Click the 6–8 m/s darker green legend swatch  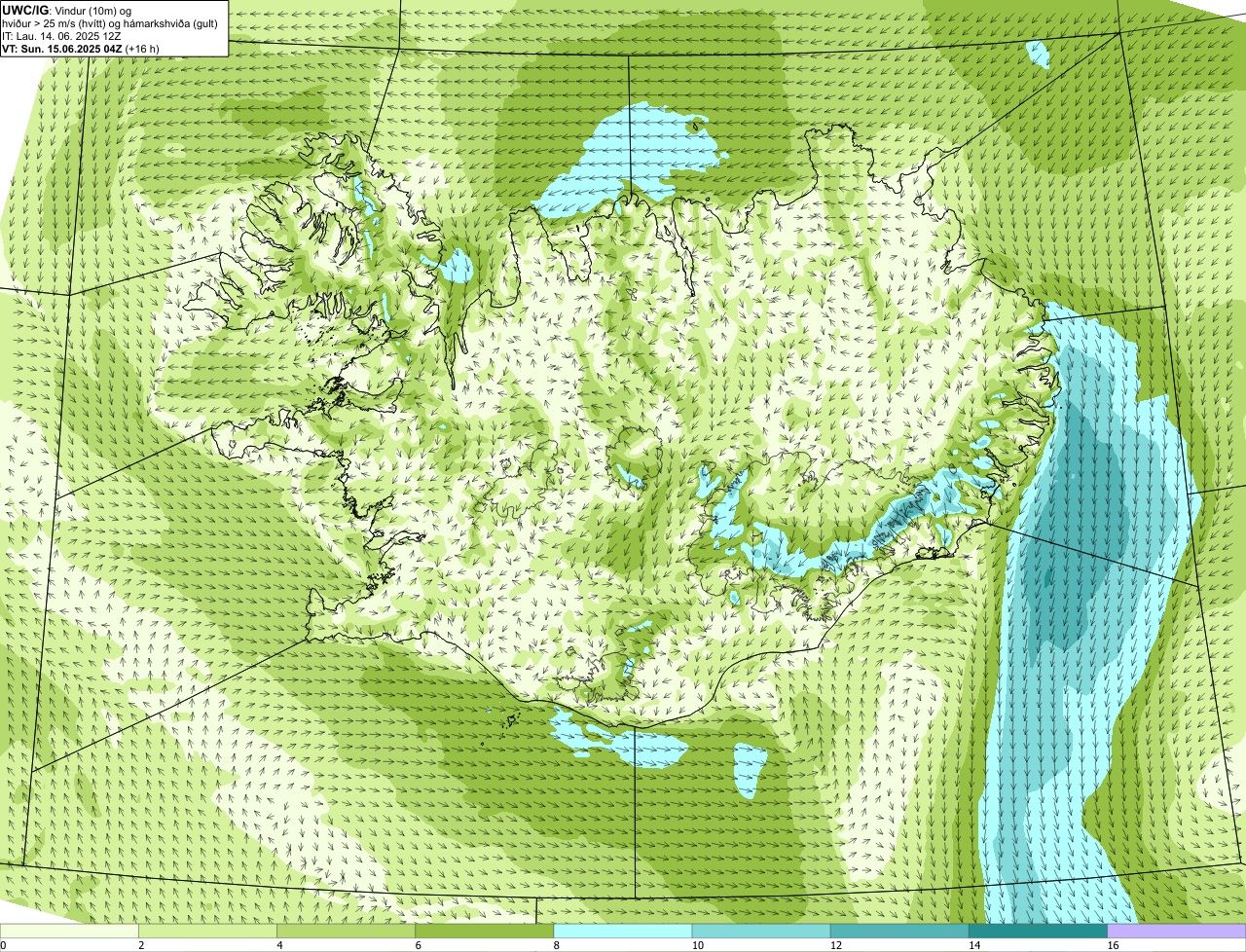tap(484, 932)
